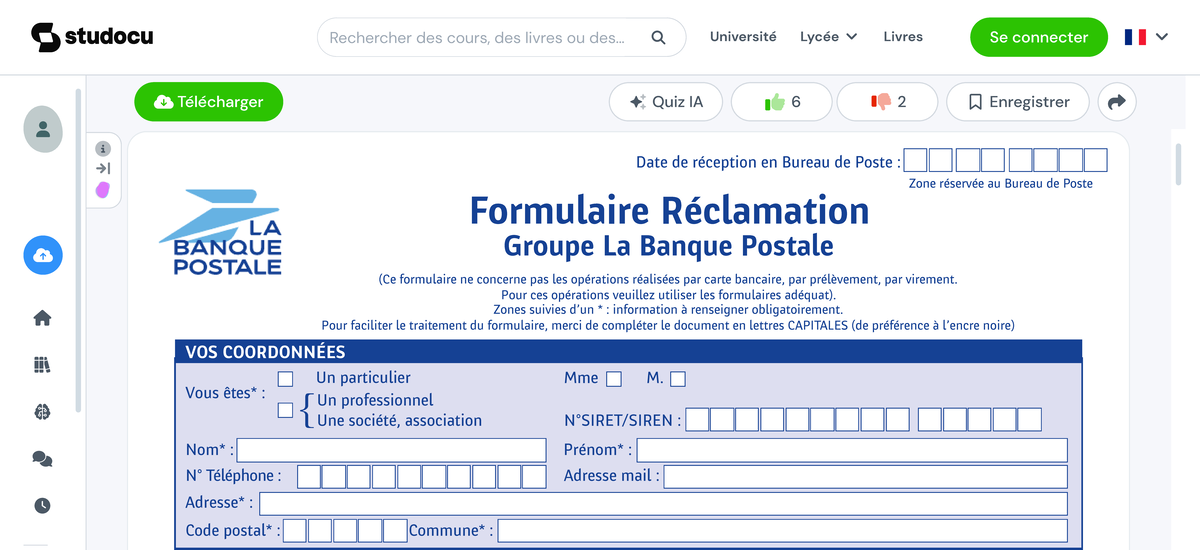The width and height of the screenshot is (1200, 550).
Task: Click the Télécharger download button
Action: pos(209,102)
